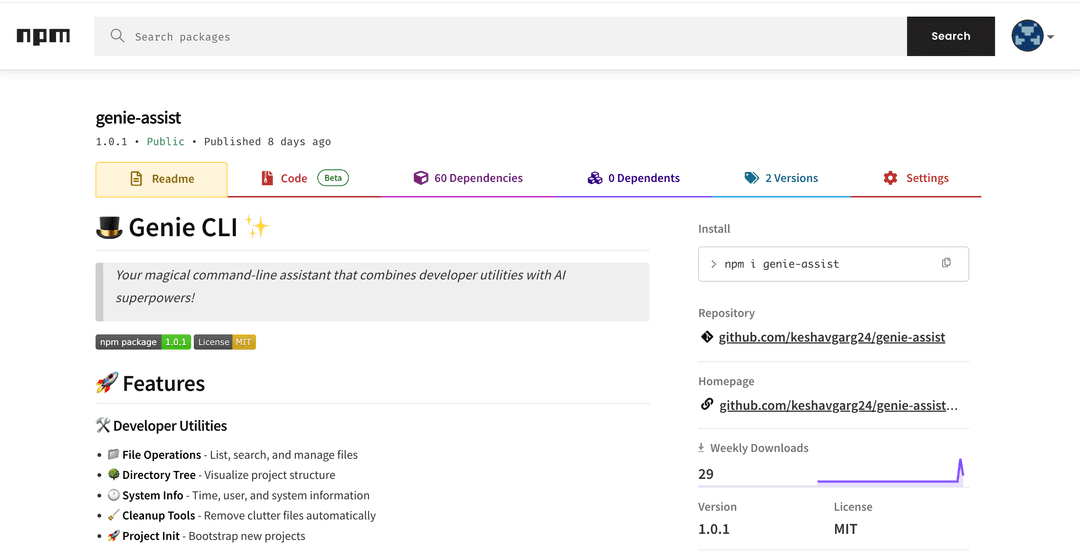Image resolution: width=1080 pixels, height=552 pixels.
Task: Click the Search packages input field
Action: point(500,36)
